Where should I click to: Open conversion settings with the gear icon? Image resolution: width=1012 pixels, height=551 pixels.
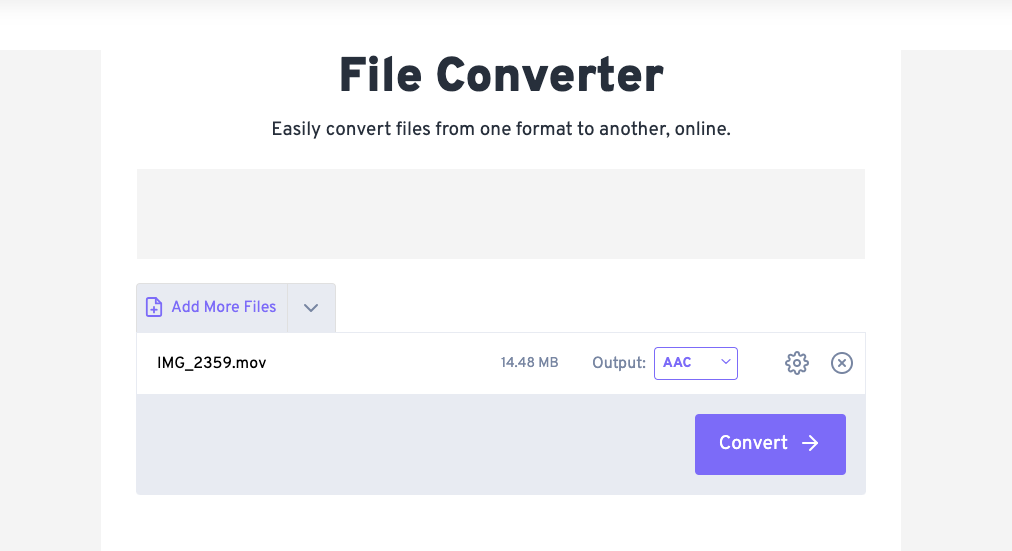797,363
